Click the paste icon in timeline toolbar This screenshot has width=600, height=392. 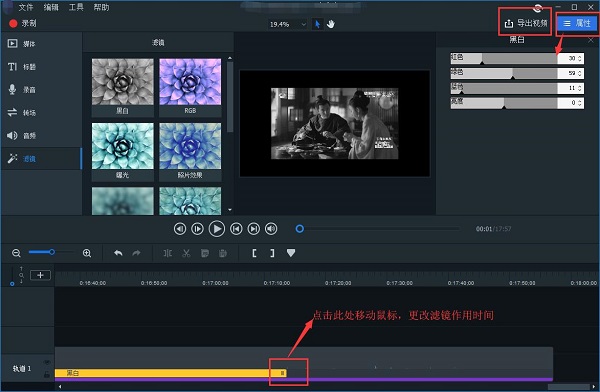pos(223,253)
